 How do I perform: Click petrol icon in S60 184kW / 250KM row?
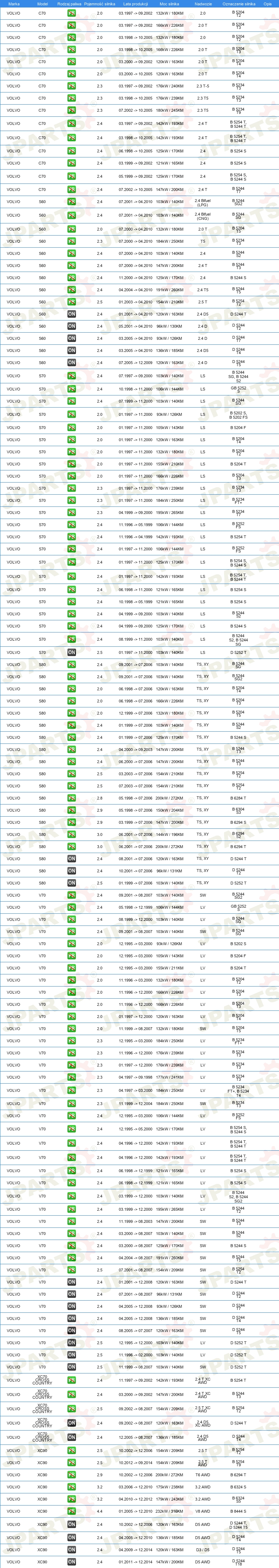[x=71, y=241]
